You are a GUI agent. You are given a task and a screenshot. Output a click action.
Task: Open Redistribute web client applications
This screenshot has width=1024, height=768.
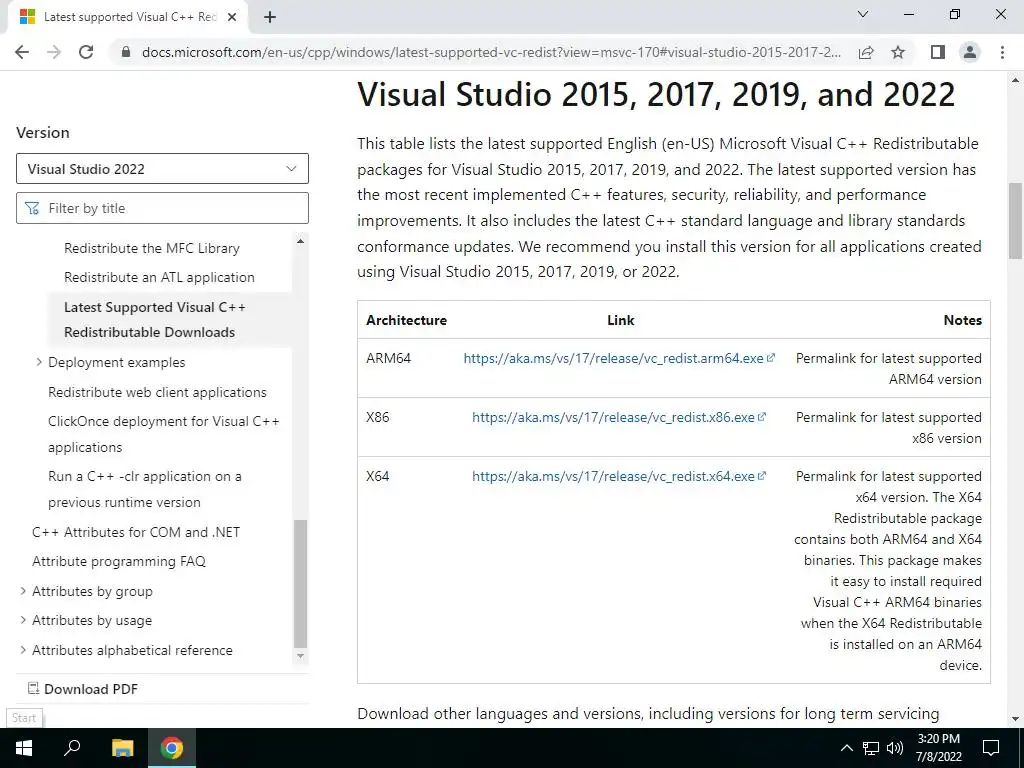157,392
